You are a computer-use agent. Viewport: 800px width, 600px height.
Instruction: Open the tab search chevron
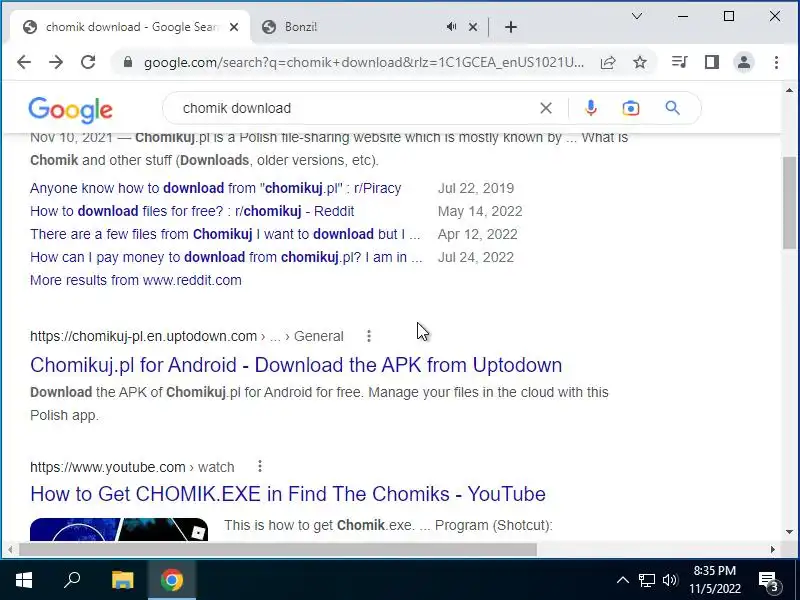[637, 16]
